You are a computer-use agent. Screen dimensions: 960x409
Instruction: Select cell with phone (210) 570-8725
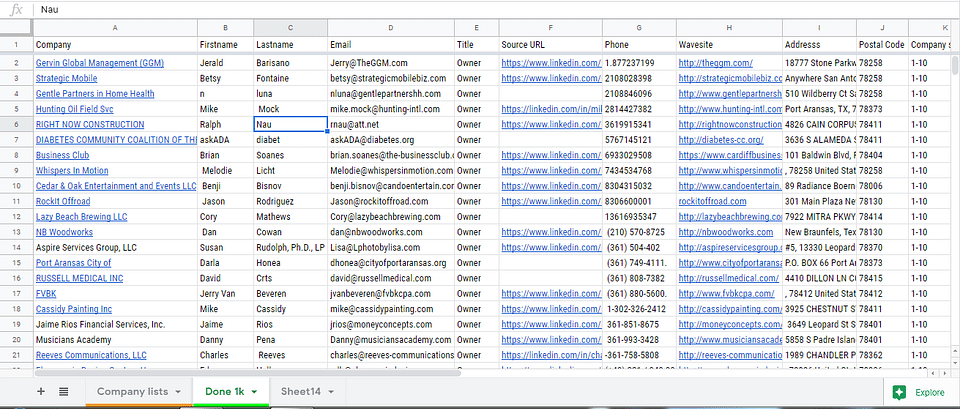point(639,232)
